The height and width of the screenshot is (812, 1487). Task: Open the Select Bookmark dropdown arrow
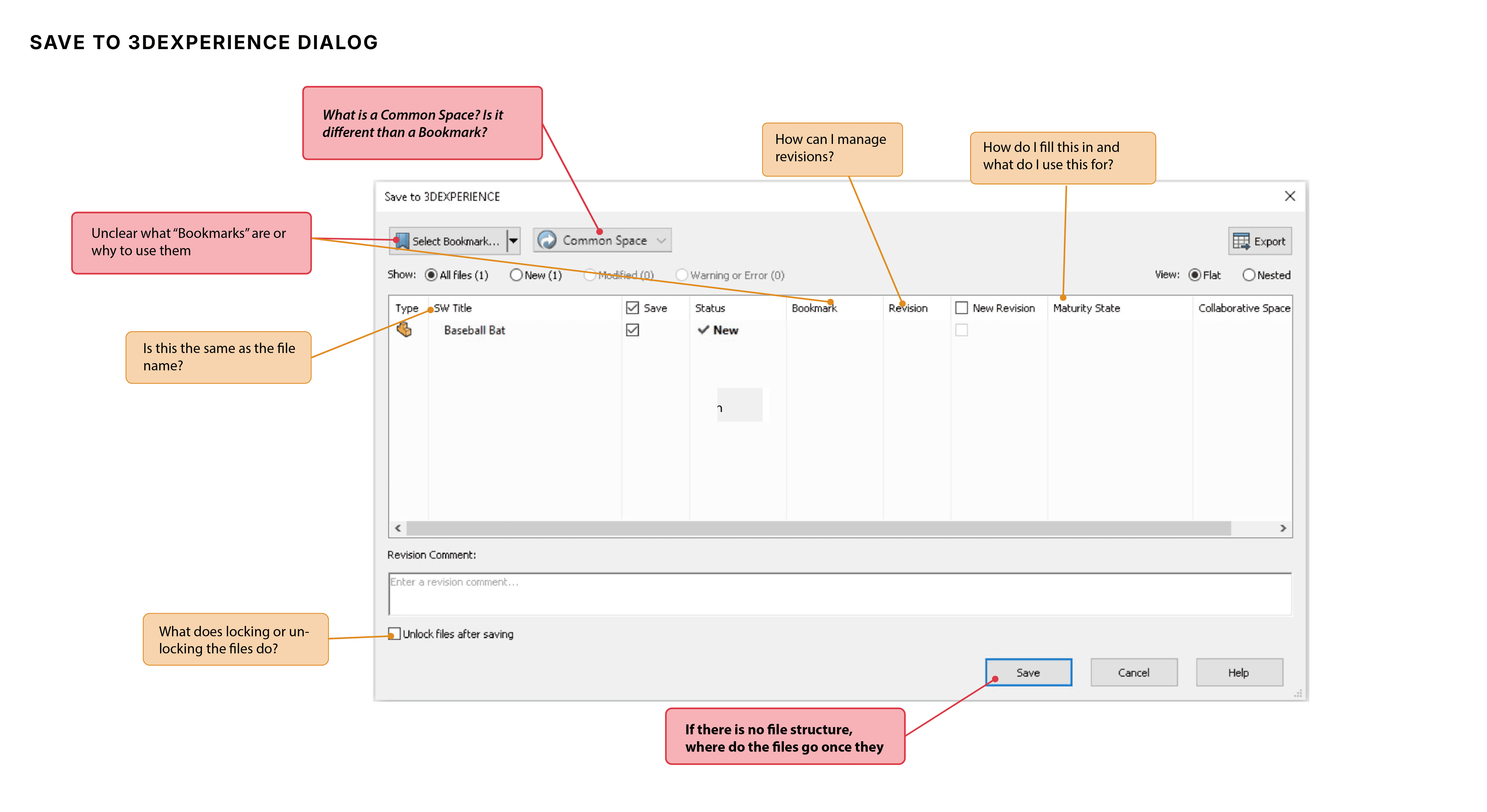pos(513,241)
